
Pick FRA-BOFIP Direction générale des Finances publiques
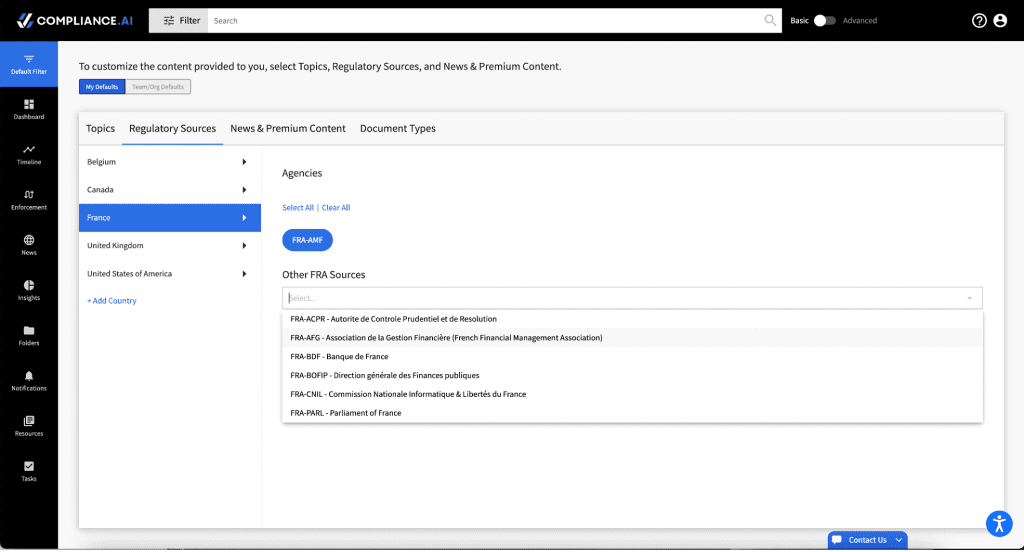pyautogui.click(x=632, y=376)
